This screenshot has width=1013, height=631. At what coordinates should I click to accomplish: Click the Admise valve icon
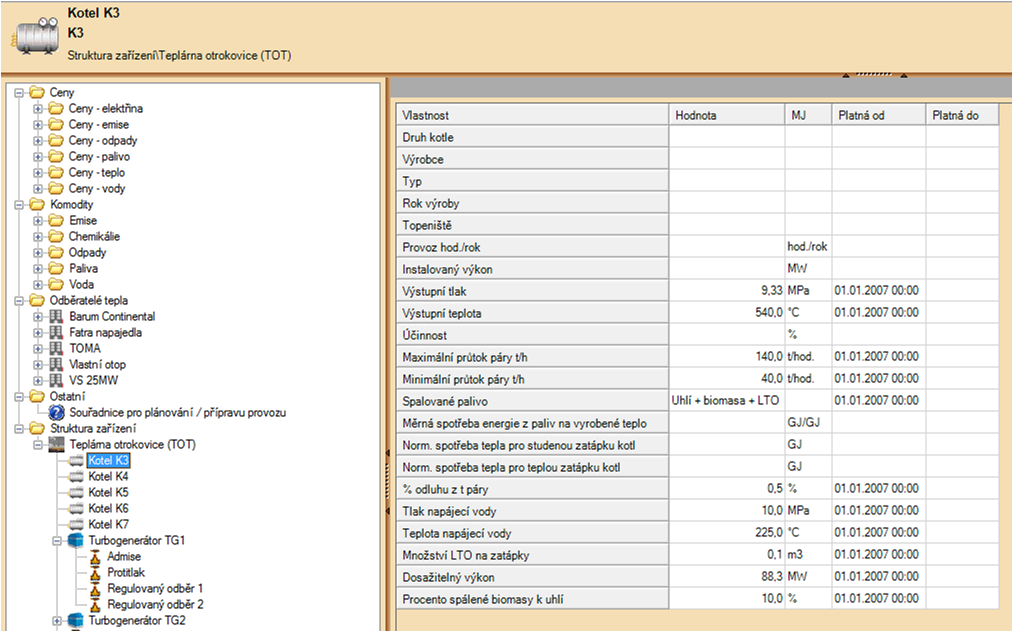95,557
